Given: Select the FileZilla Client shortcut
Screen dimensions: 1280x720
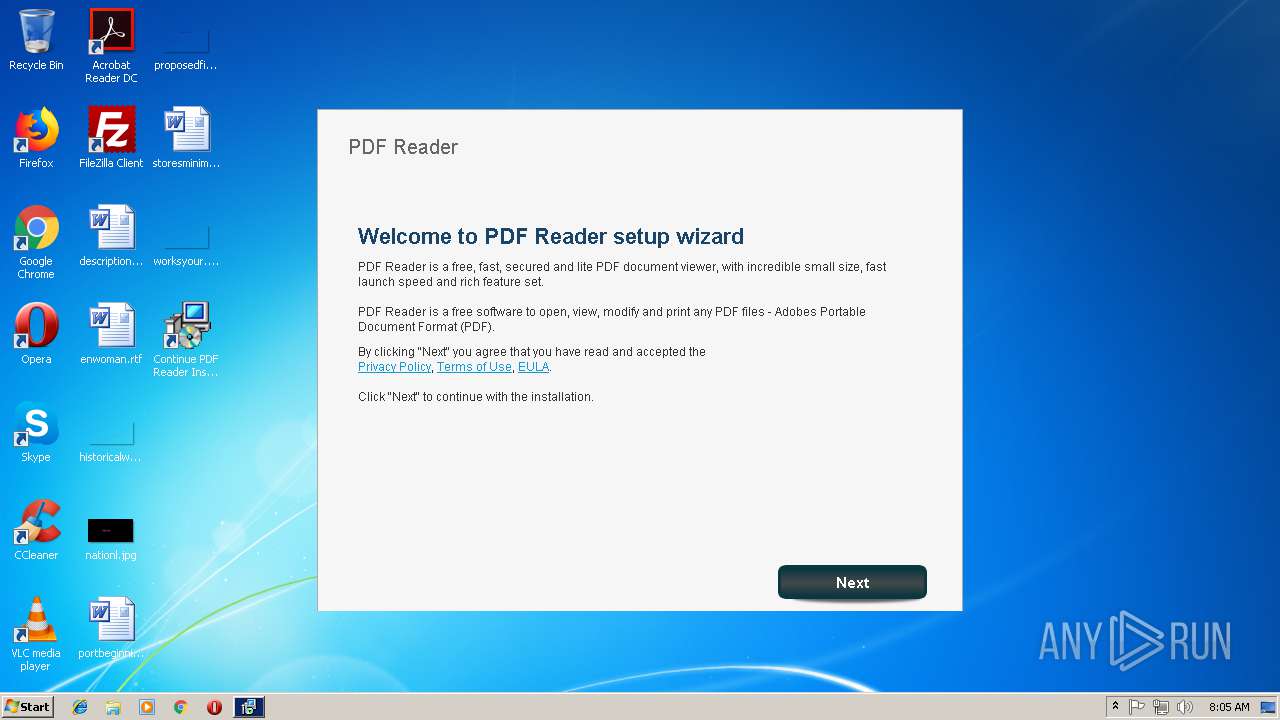Looking at the screenshot, I should tap(111, 138).
